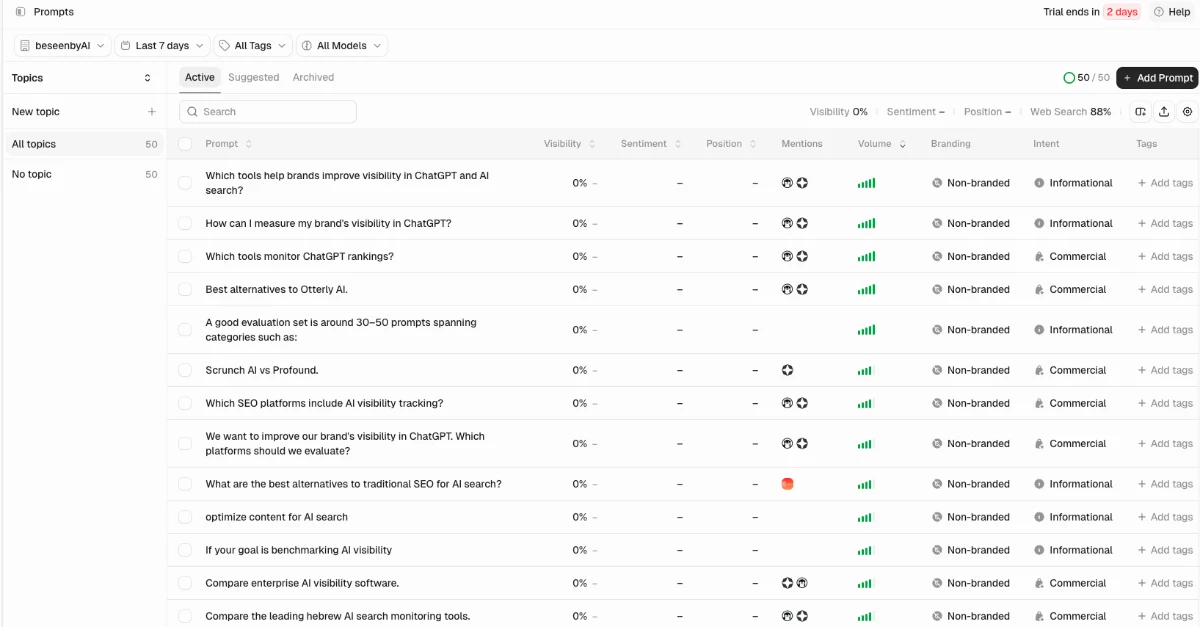Click the Non-branded icon in 'Which SEO platforms' row

click(937, 403)
